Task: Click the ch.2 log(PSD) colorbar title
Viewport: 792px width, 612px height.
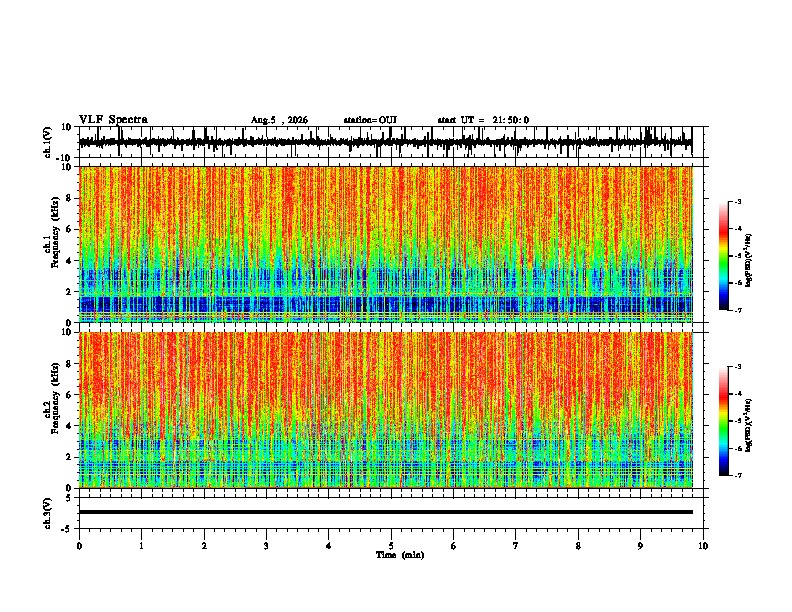Action: [749, 425]
